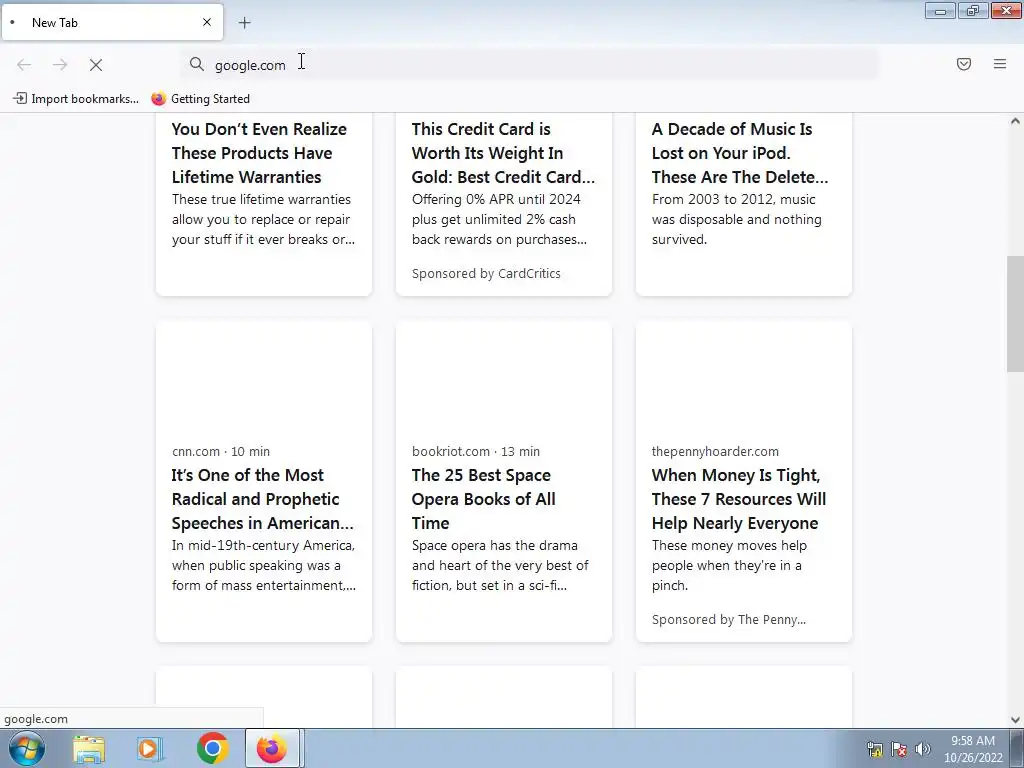This screenshot has width=1024, height=768.
Task: Click the 'From 2003 to 2012, music' description
Action: pos(737,219)
